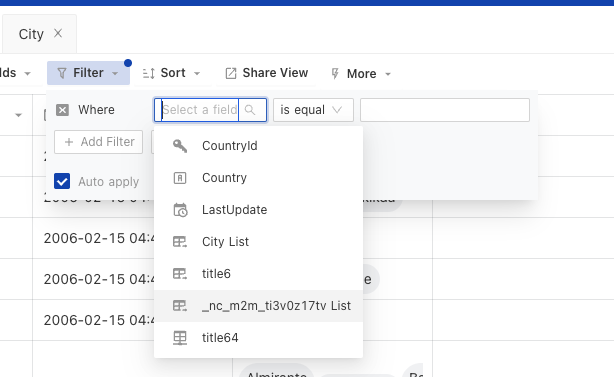Click the Sort arrows icon
Image resolution: width=614 pixels, height=377 pixels.
(149, 73)
